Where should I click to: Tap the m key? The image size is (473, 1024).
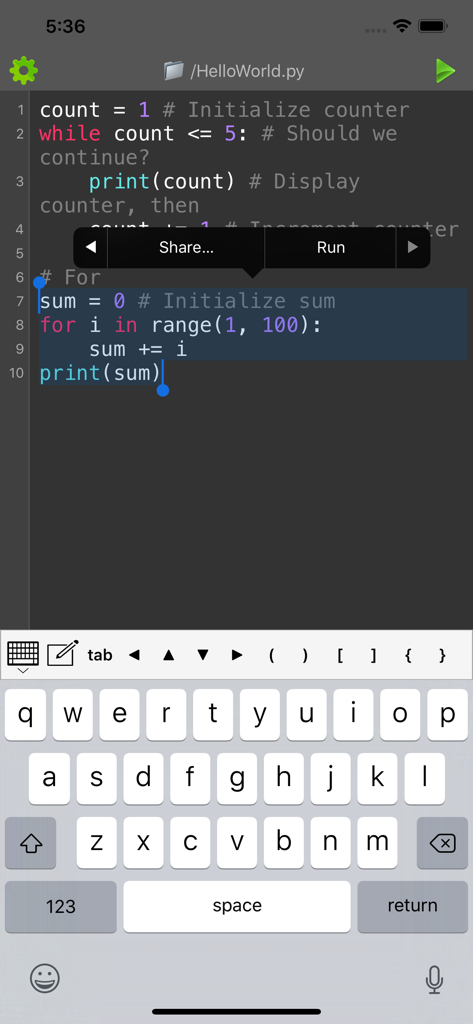click(377, 842)
